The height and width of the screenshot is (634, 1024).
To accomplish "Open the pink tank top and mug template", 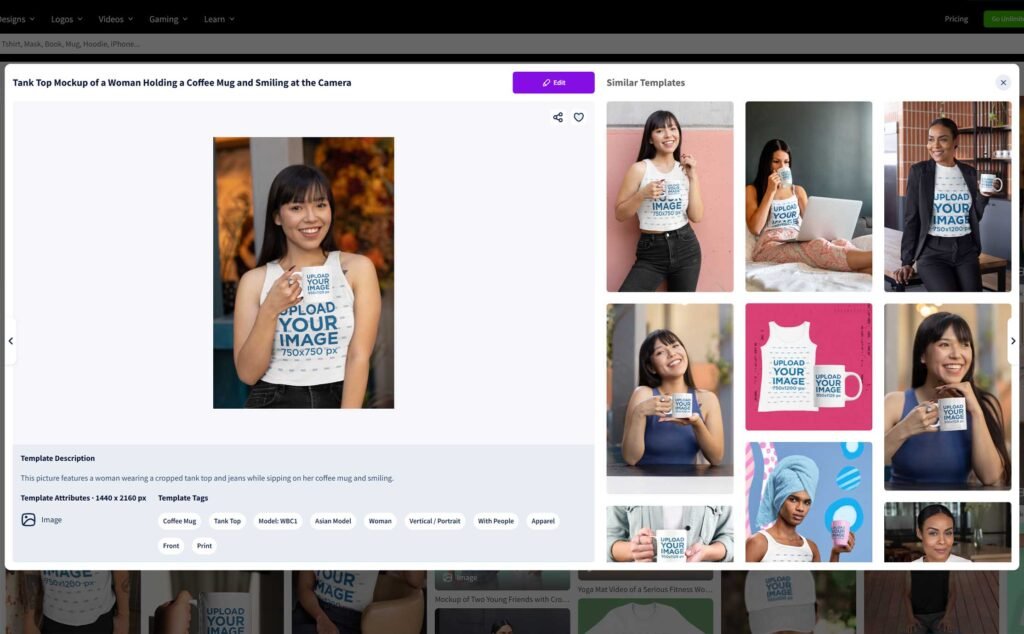I will click(808, 366).
